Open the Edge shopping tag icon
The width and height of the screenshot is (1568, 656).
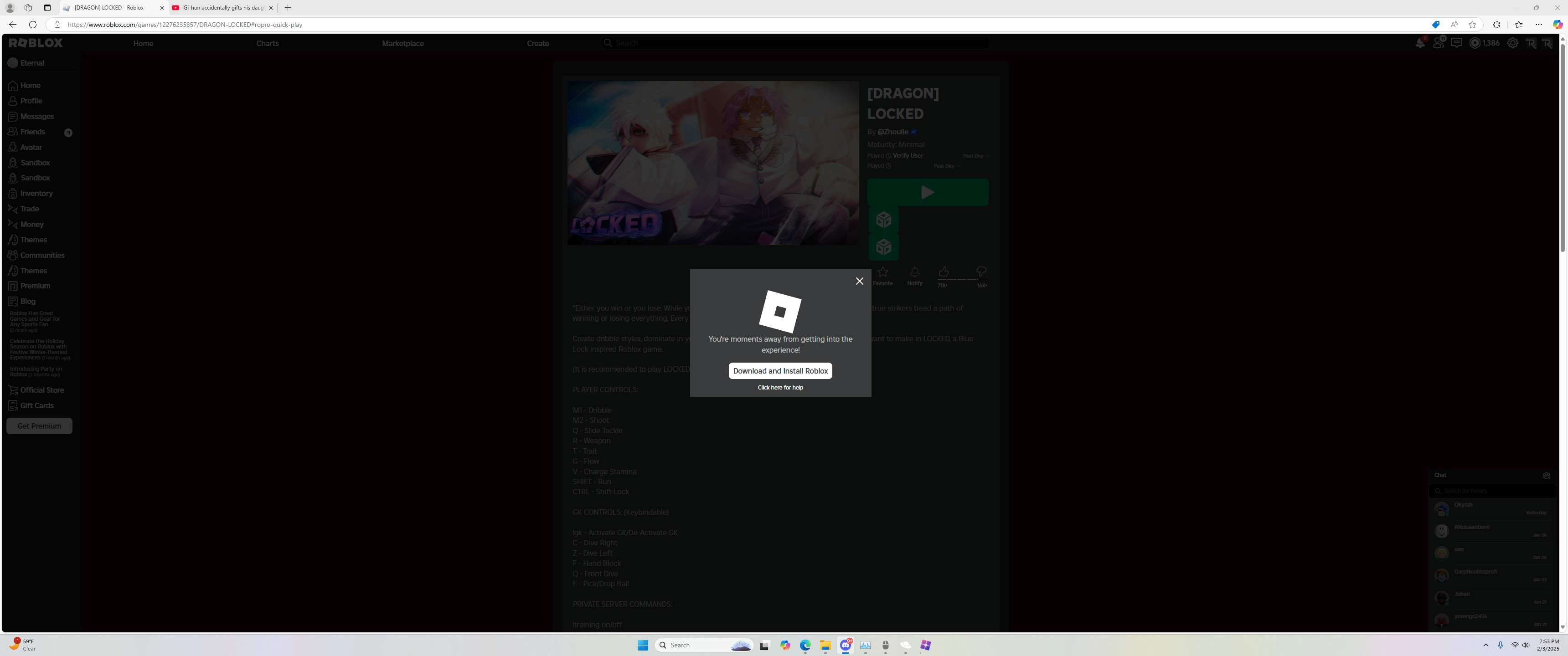click(1435, 24)
